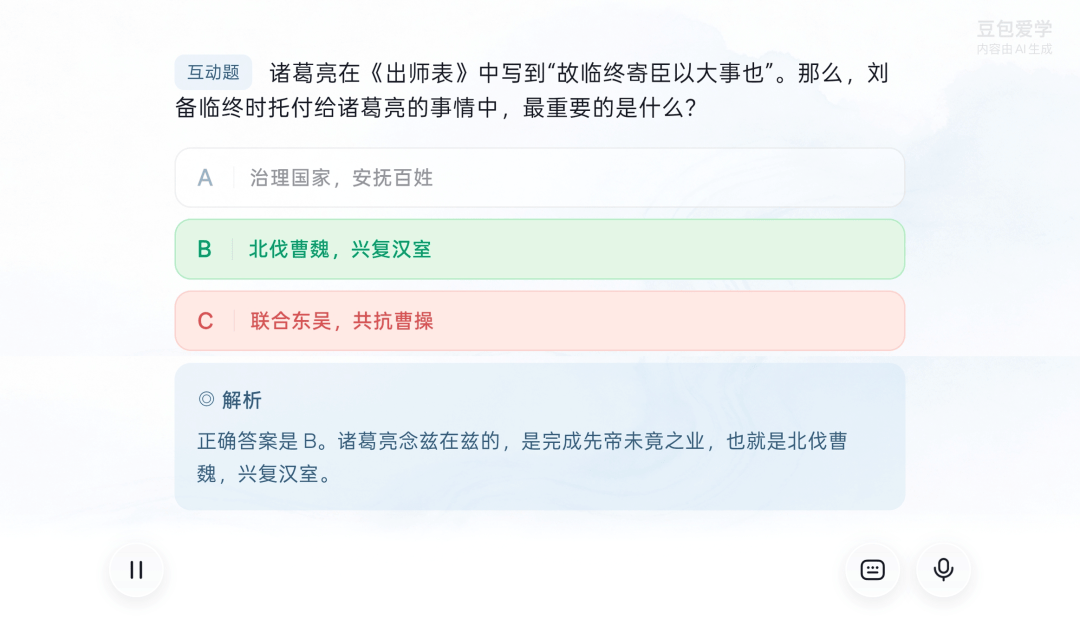Click the circular icon beside 解析
Screen dimensions: 1080x619
coord(206,399)
